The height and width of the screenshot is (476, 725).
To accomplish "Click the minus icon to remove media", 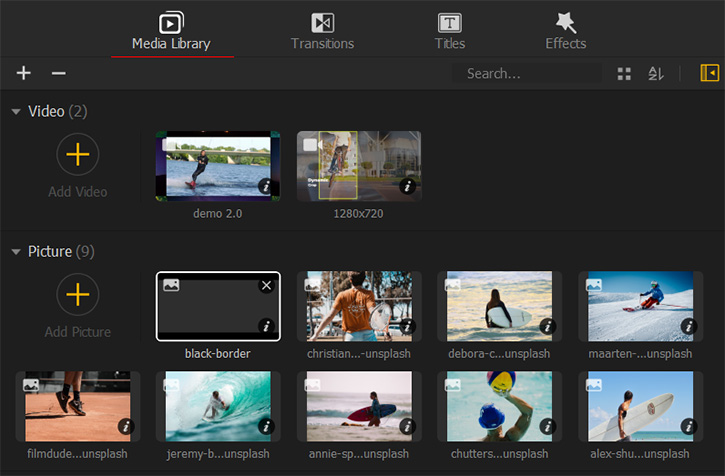I will click(58, 73).
